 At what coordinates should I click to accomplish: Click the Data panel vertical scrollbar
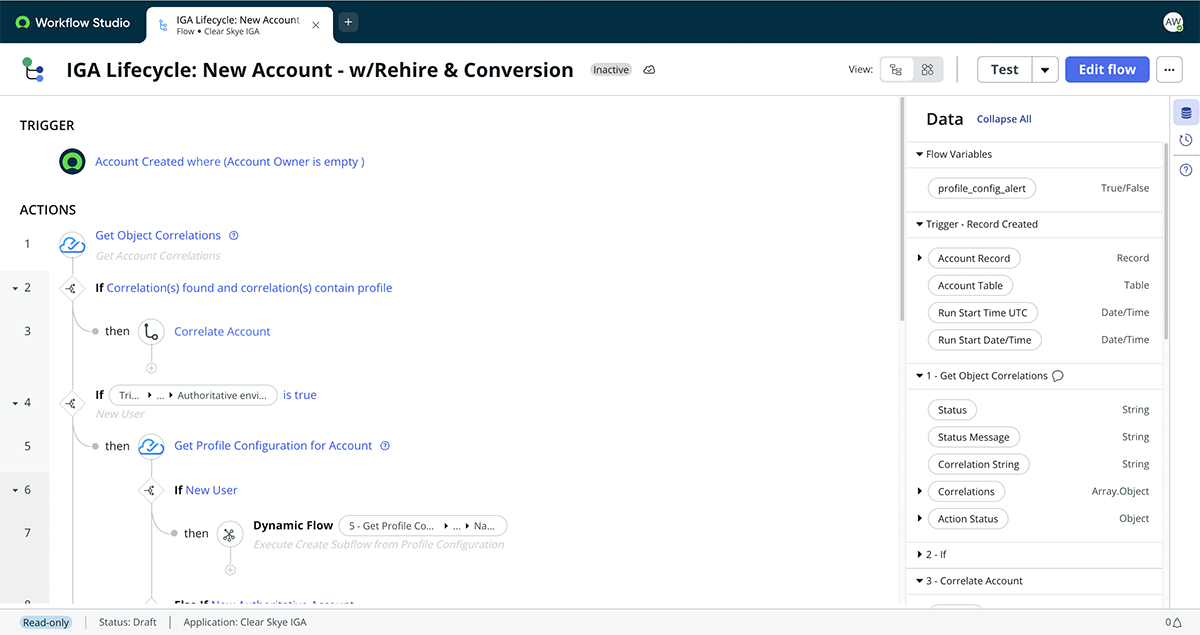pyautogui.click(x=1166, y=240)
